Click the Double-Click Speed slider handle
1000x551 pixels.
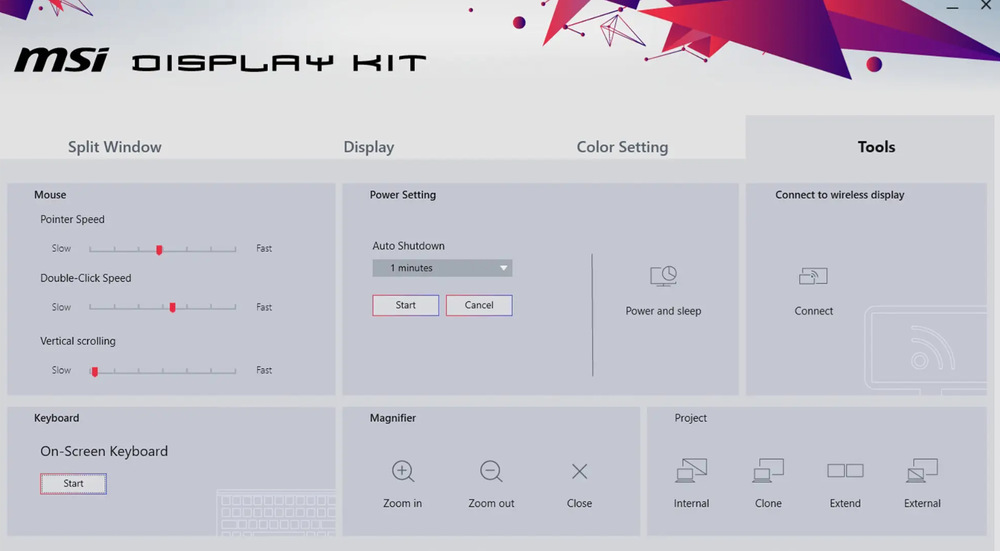pos(172,307)
